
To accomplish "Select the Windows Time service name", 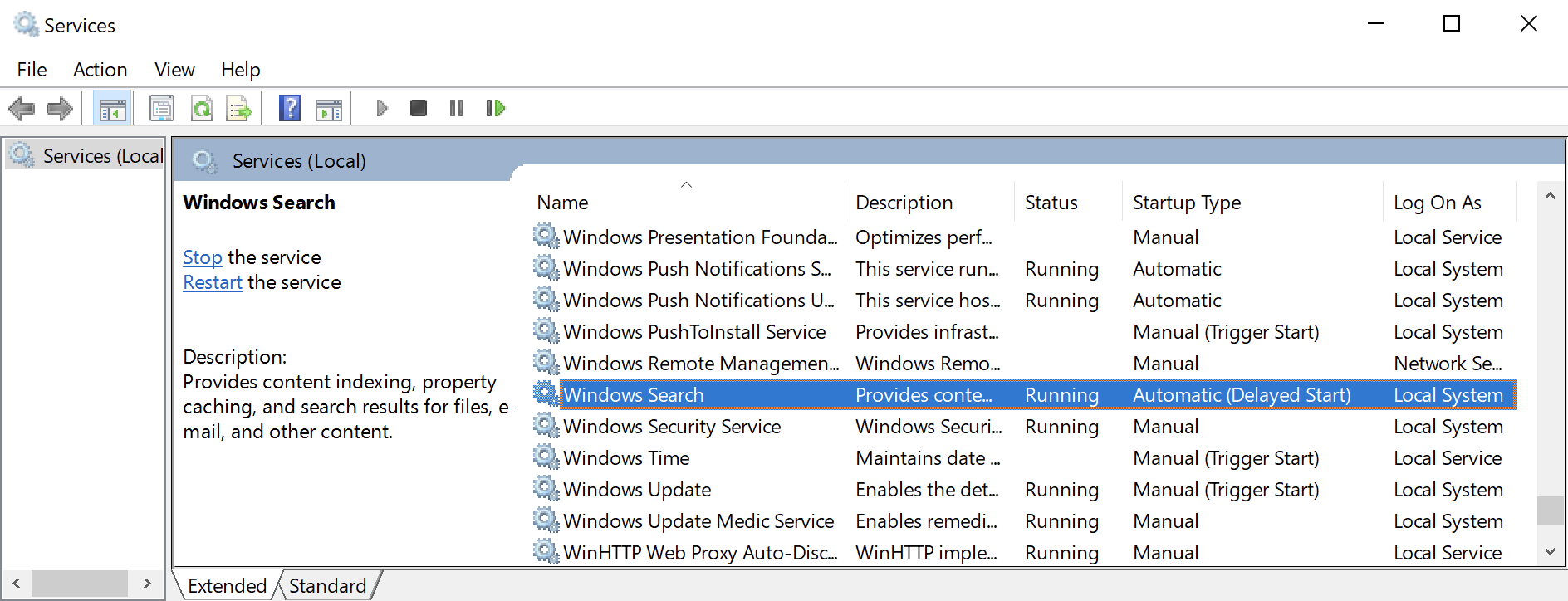I will (x=626, y=458).
